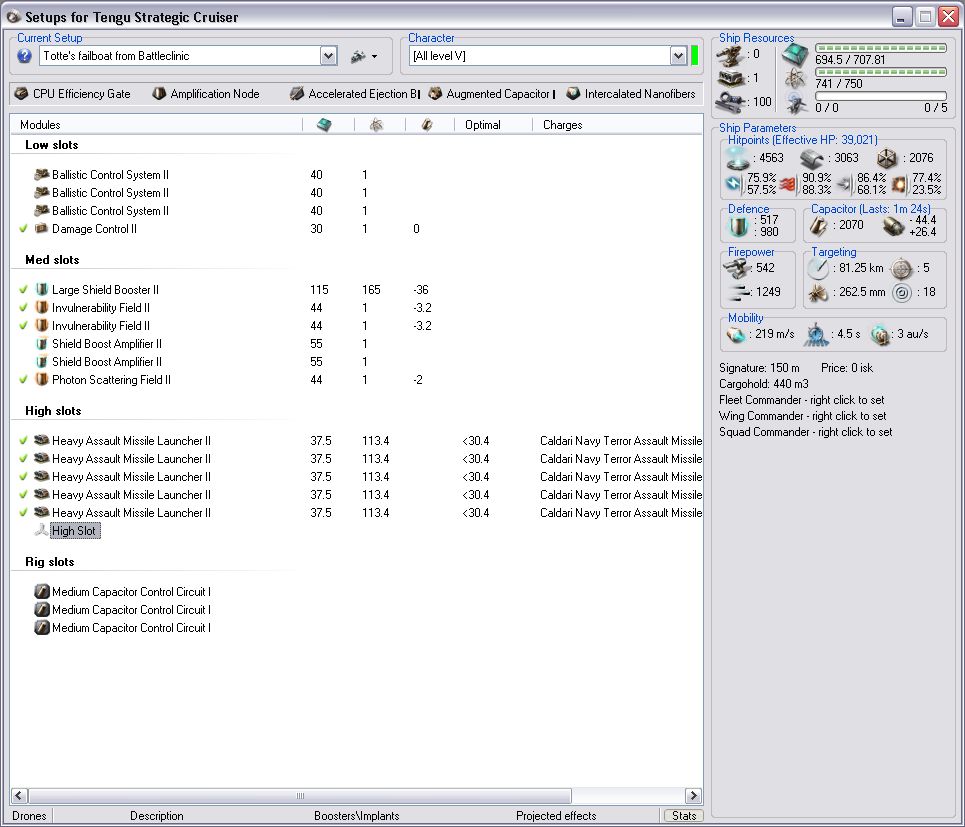Switch to the Drones tab
Screen dimensions: 965x827
click(x=30, y=816)
